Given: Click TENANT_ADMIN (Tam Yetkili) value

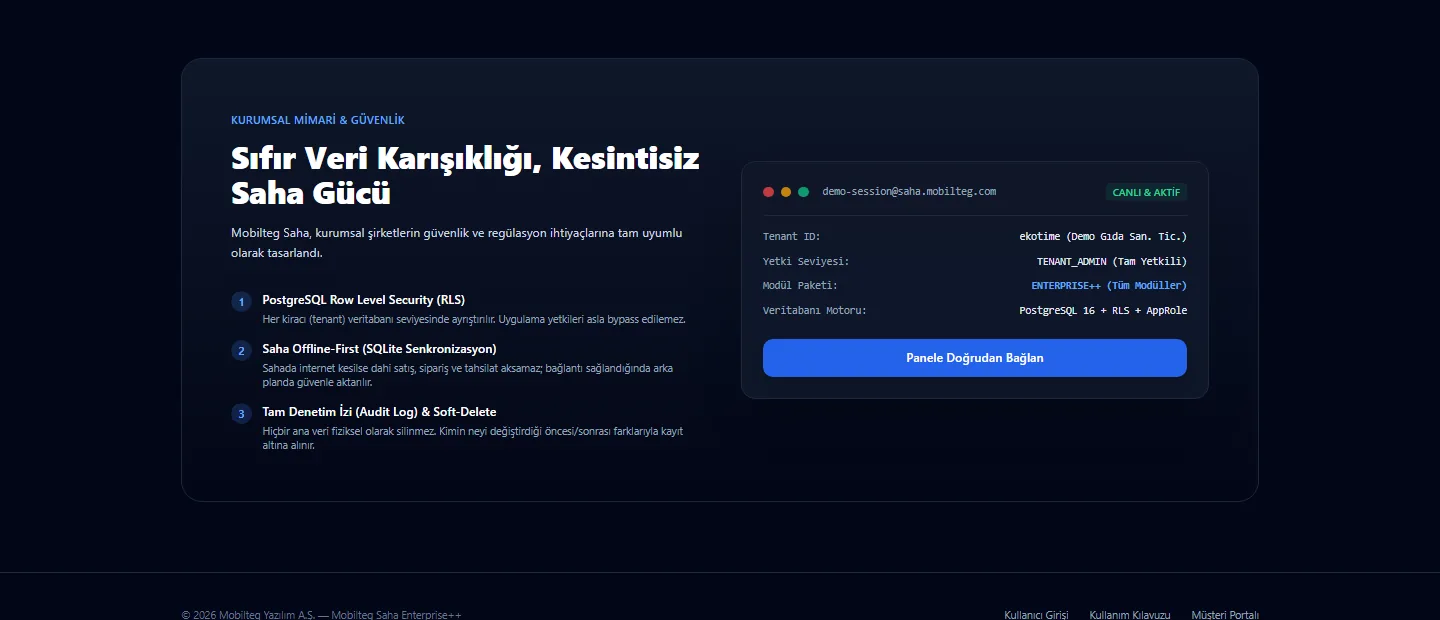Looking at the screenshot, I should (1112, 261).
